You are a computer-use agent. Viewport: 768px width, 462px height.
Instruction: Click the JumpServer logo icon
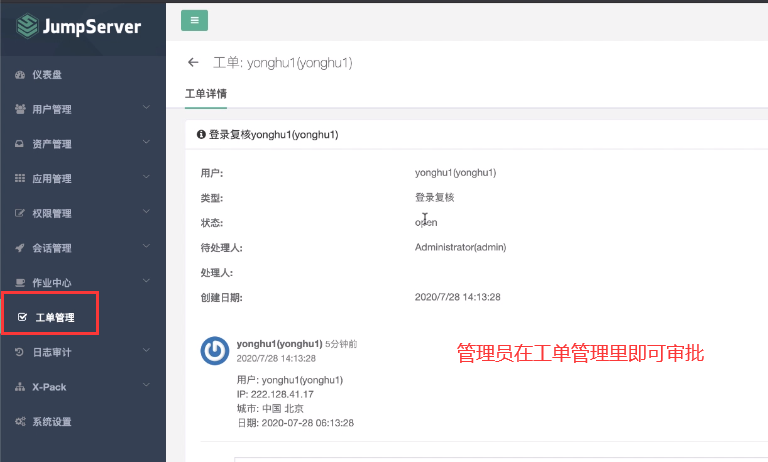[26, 26]
